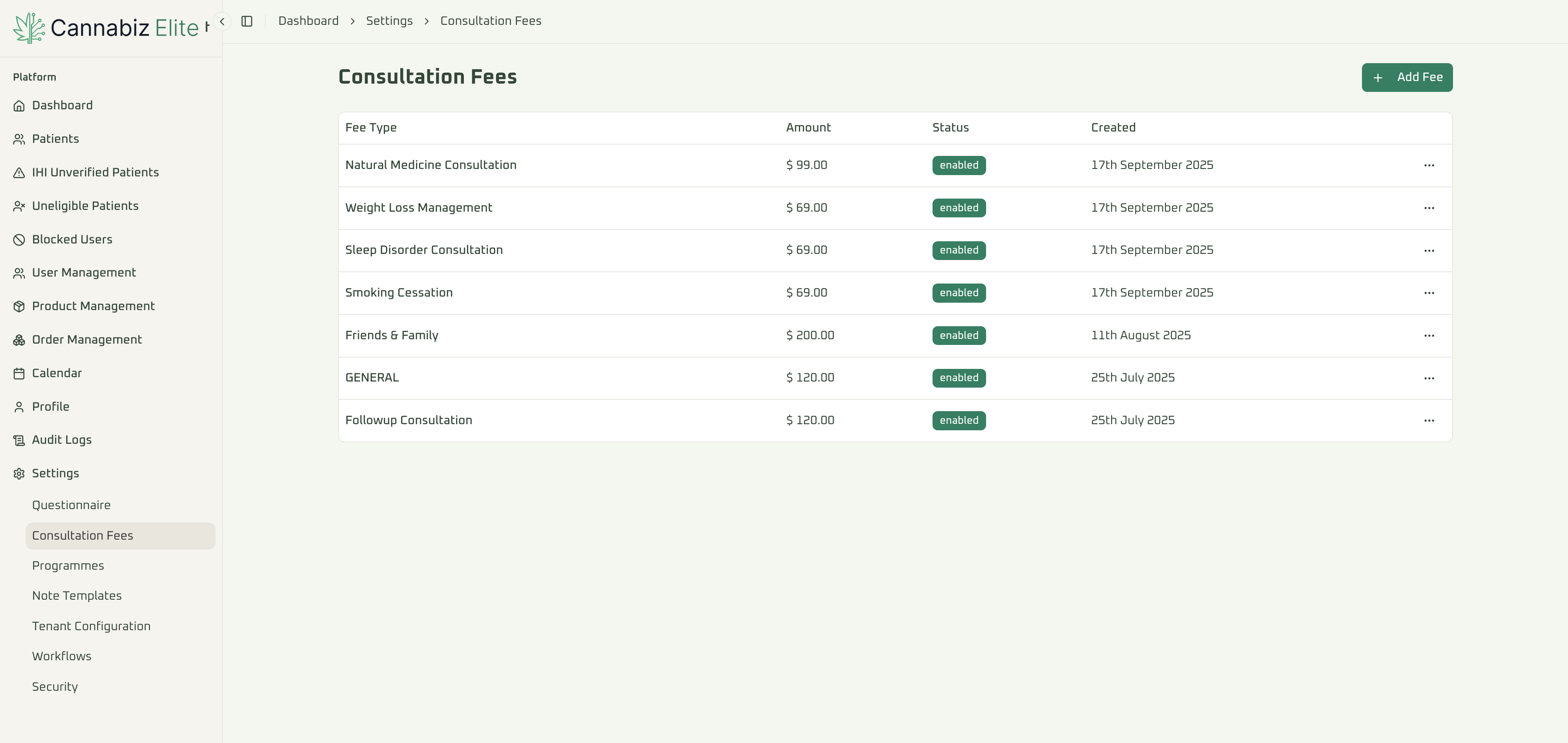Toggle enabled badge for Followup Consultation
Image resolution: width=1568 pixels, height=743 pixels.
click(959, 420)
